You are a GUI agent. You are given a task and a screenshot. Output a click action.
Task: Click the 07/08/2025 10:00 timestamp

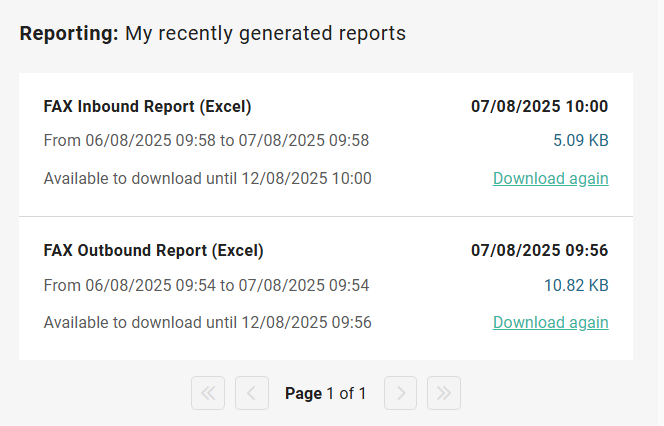click(539, 107)
